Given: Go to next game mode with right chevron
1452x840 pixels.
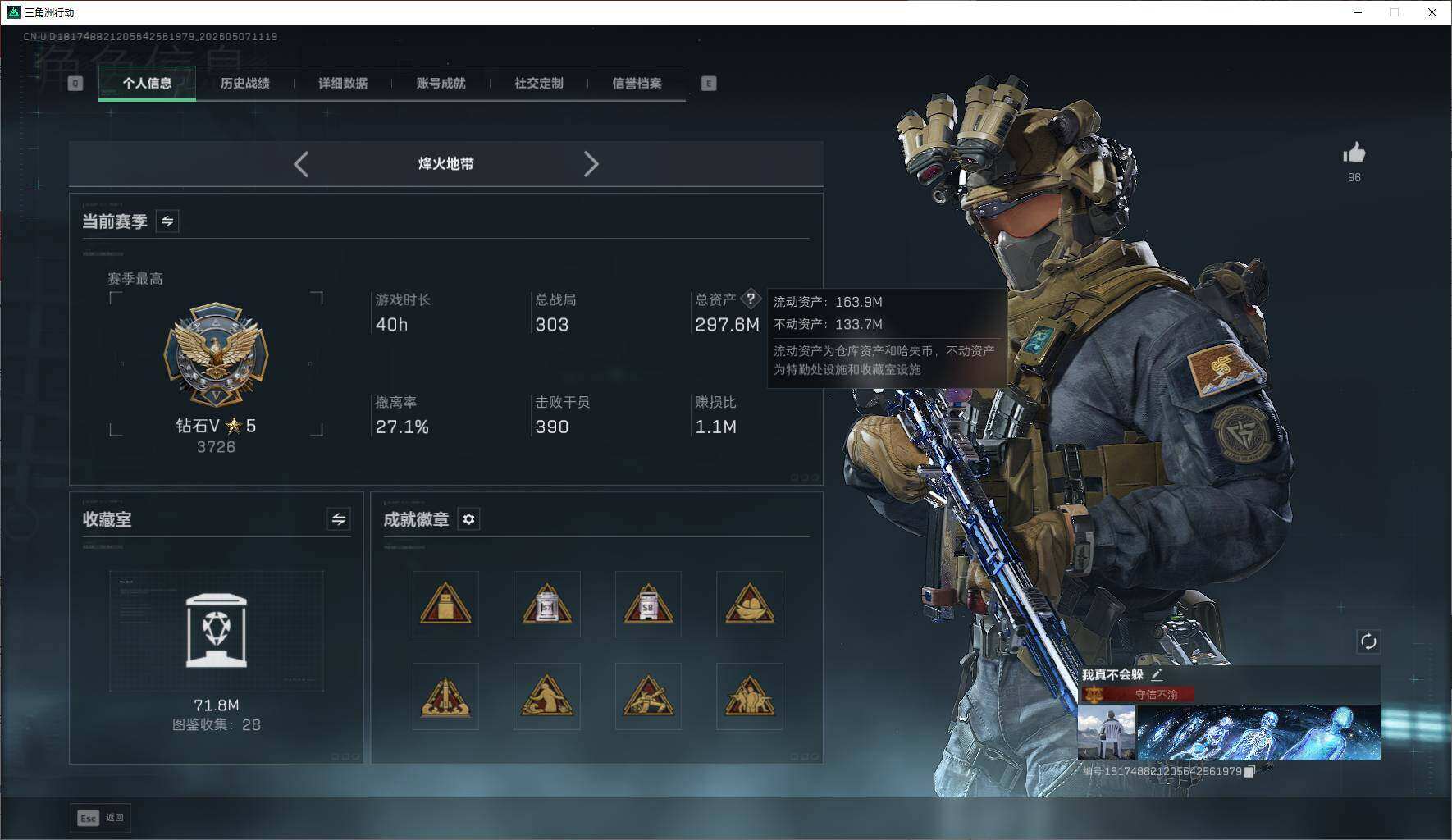Looking at the screenshot, I should click(x=591, y=164).
